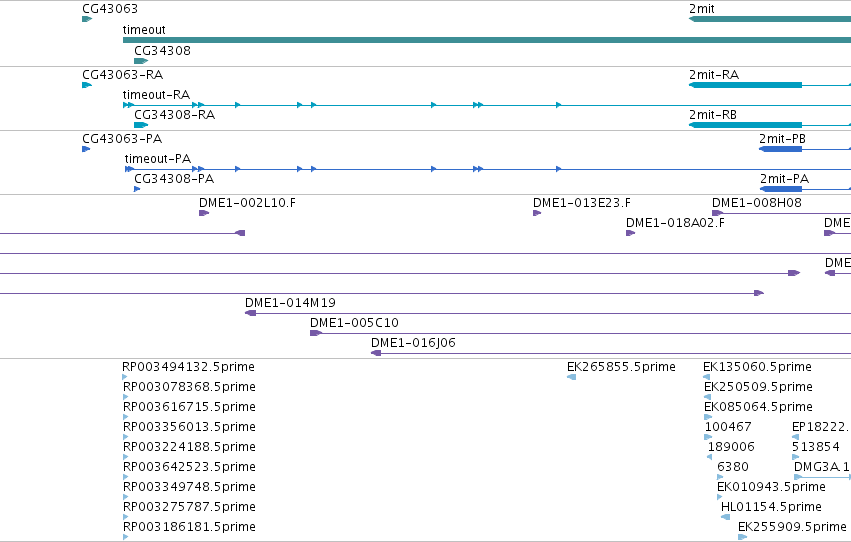Click arrow glyph under DME1-013E23.F
Image resolution: width=851 pixels, height=542 pixels.
[x=537, y=213]
